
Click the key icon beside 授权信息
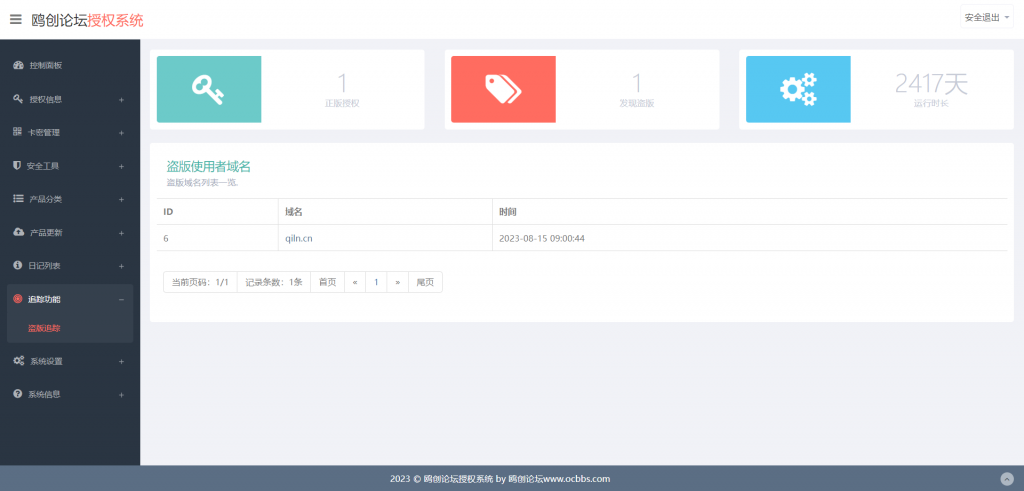18,99
